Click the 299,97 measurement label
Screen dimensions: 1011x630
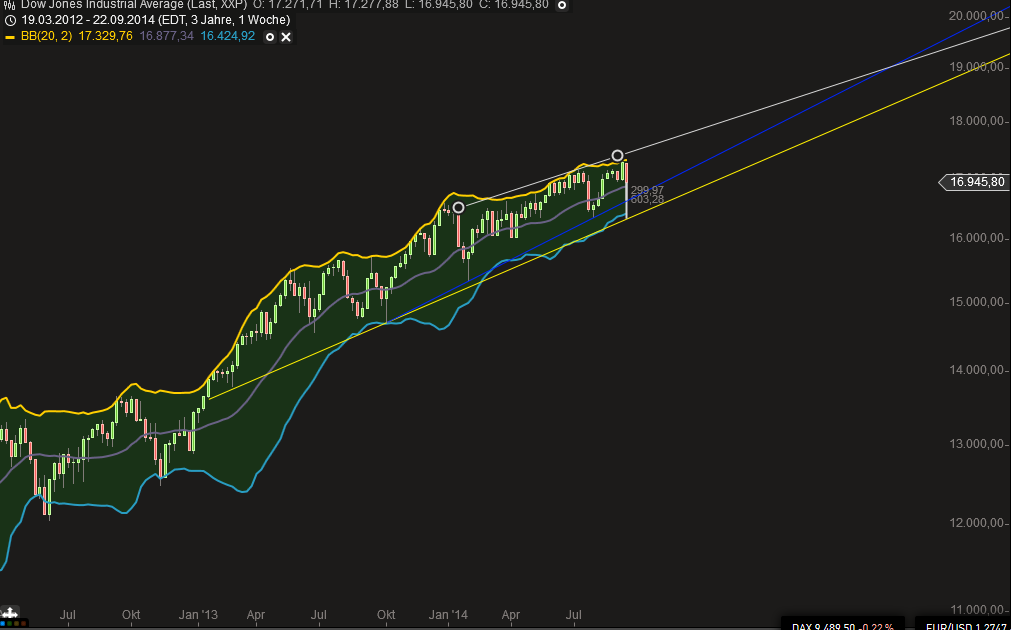[x=647, y=190]
